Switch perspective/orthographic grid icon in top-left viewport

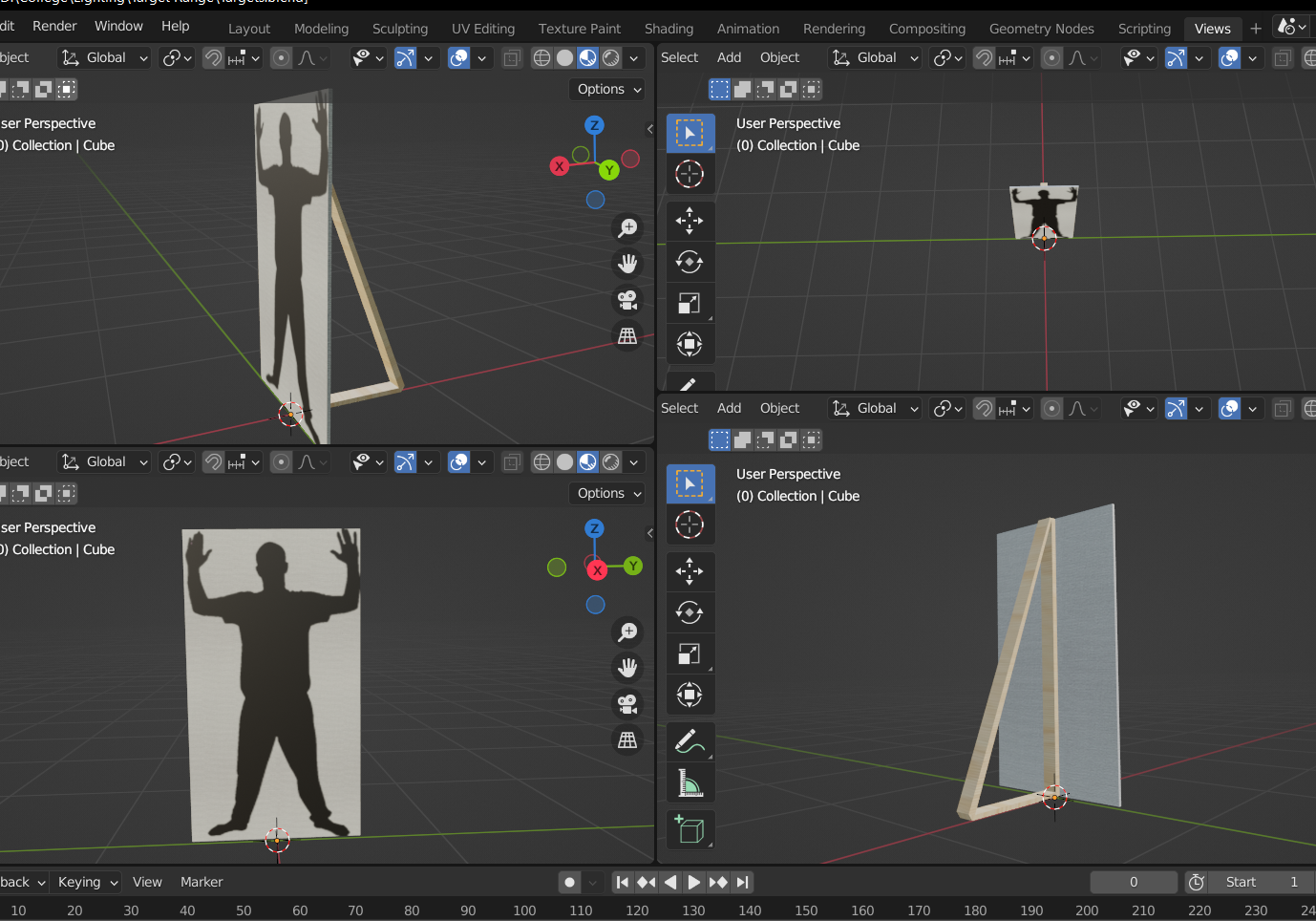click(627, 336)
